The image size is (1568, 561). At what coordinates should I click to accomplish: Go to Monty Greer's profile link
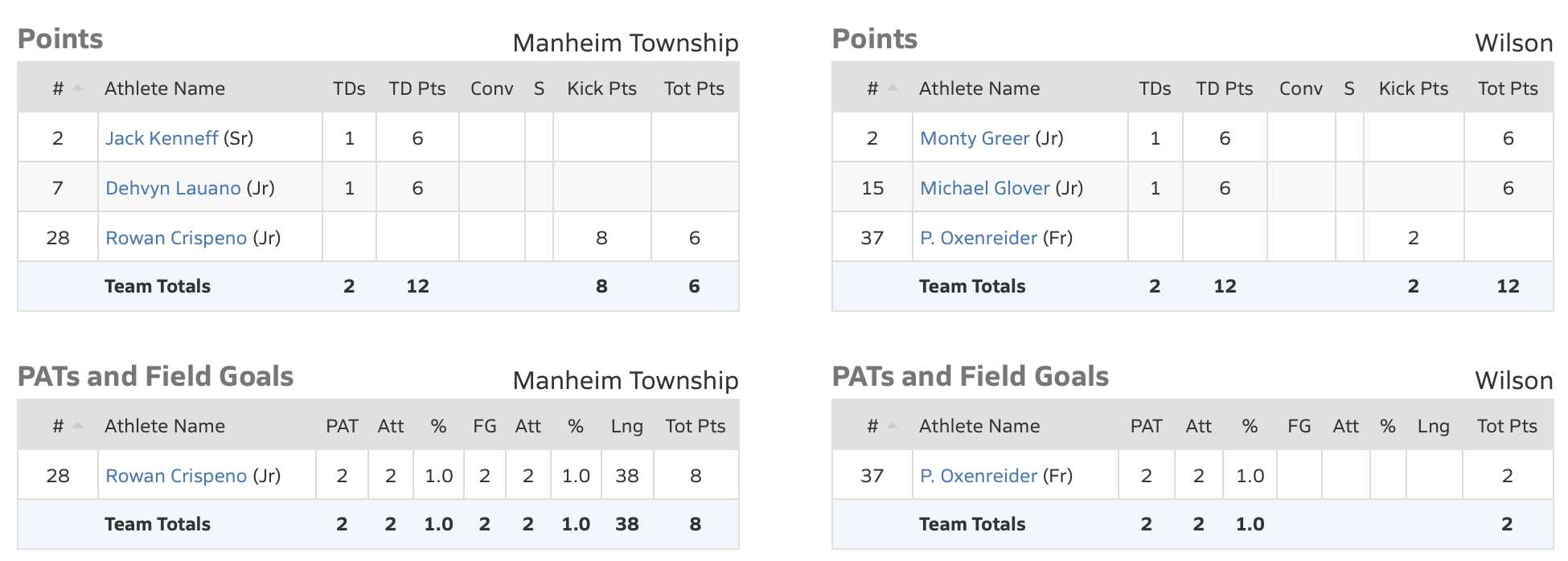[x=975, y=138]
